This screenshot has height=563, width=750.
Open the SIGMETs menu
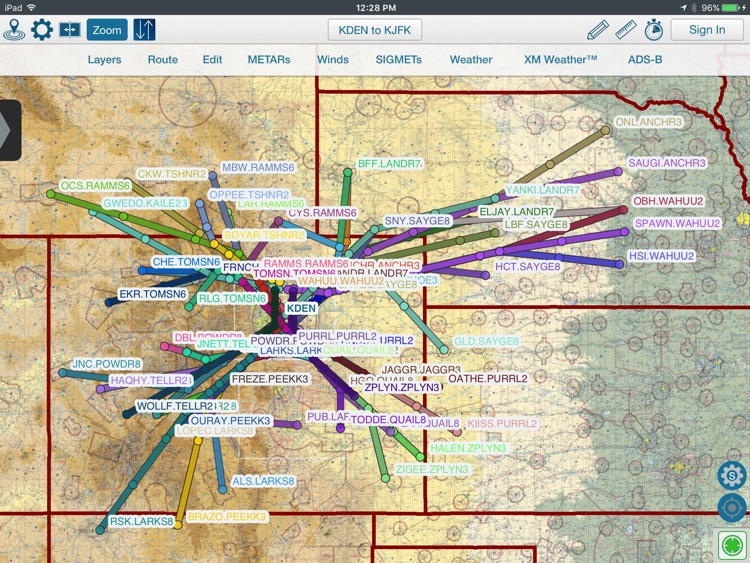[398, 60]
